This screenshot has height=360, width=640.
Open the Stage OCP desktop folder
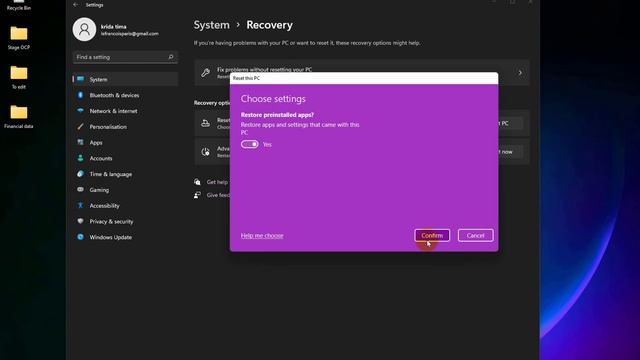[19, 38]
